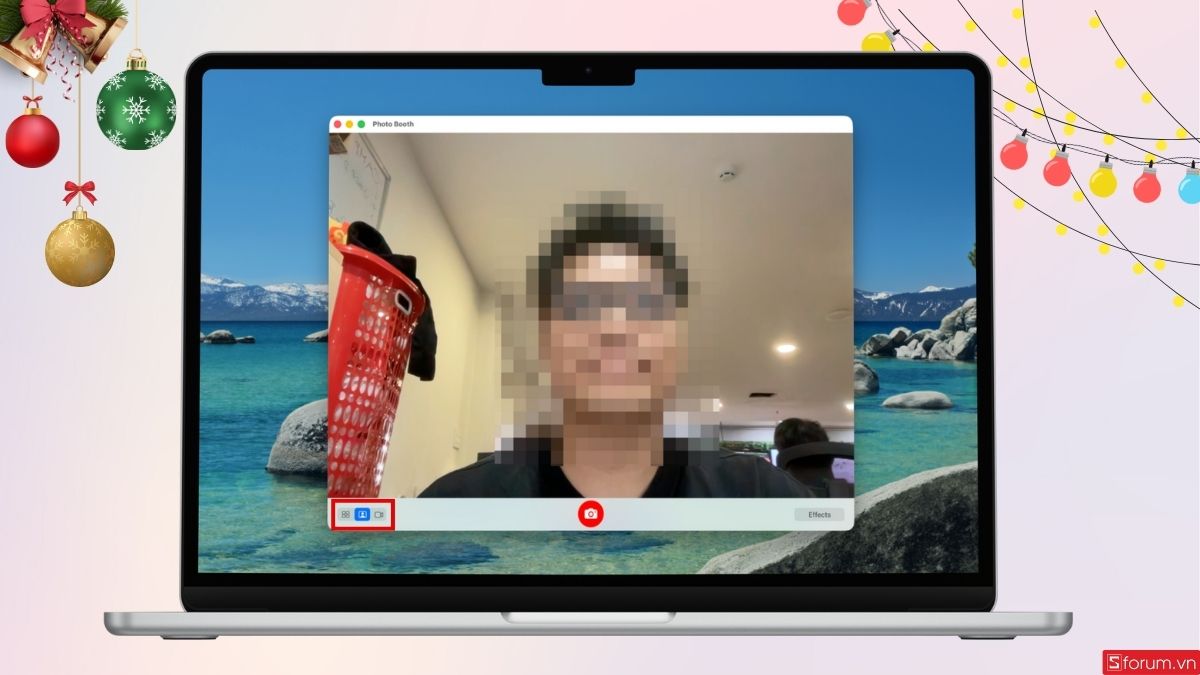Click the Effects label in the corner
Image resolution: width=1200 pixels, height=675 pixels.
[x=819, y=514]
